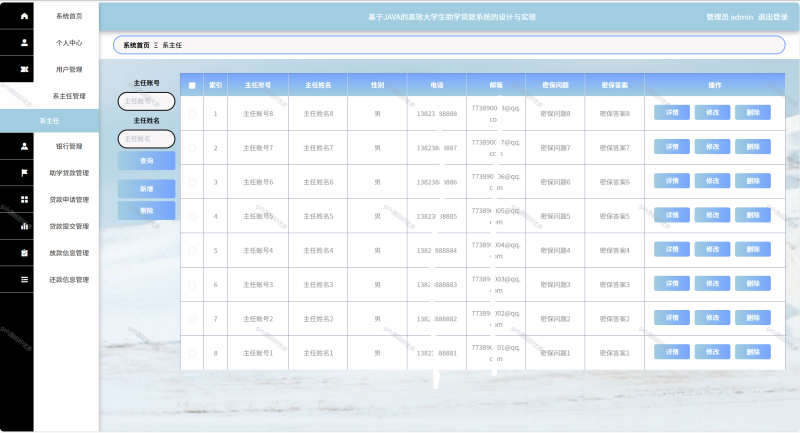Expand the 用户管理 sidebar section
800x433 pixels.
click(x=69, y=69)
